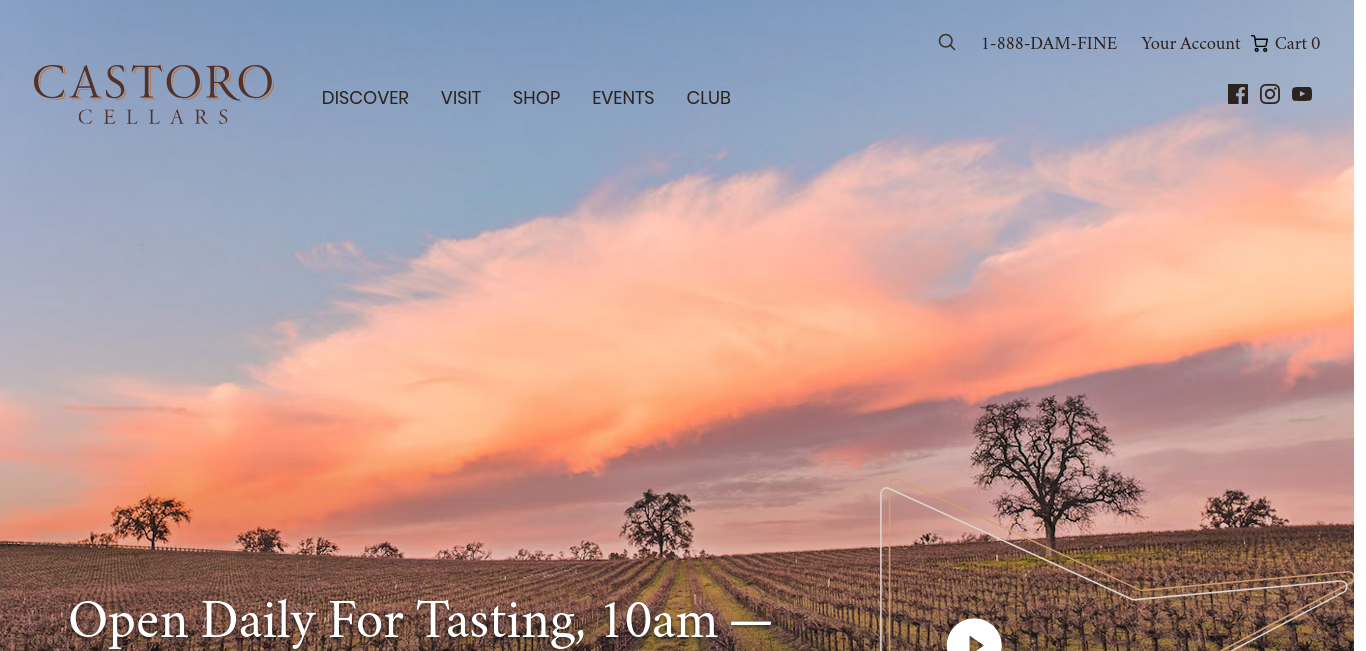Click the pink sunset cloud in hero image
Viewport: 1366px width, 651px height.
700,320
